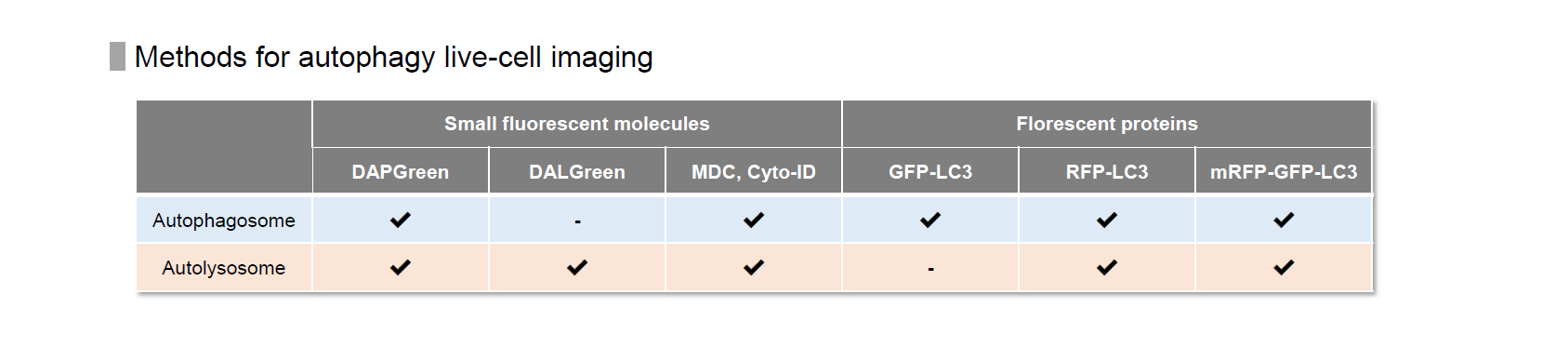Click the DAPGreen Autophagosome checkmark

[401, 220]
